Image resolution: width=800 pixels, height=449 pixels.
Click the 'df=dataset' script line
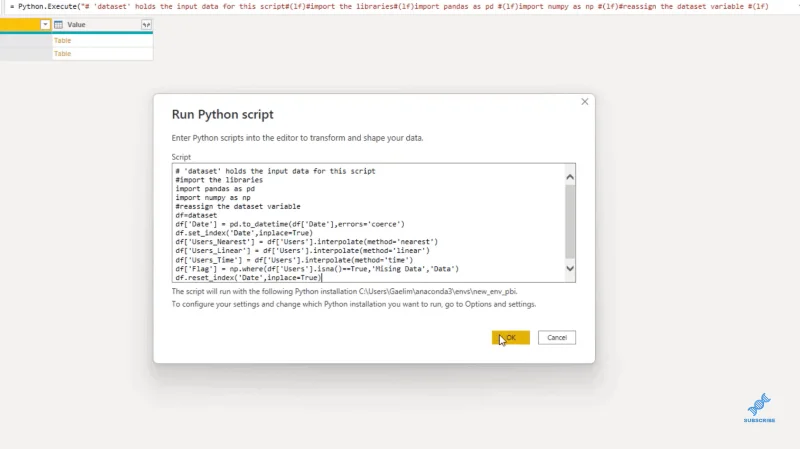pos(196,215)
